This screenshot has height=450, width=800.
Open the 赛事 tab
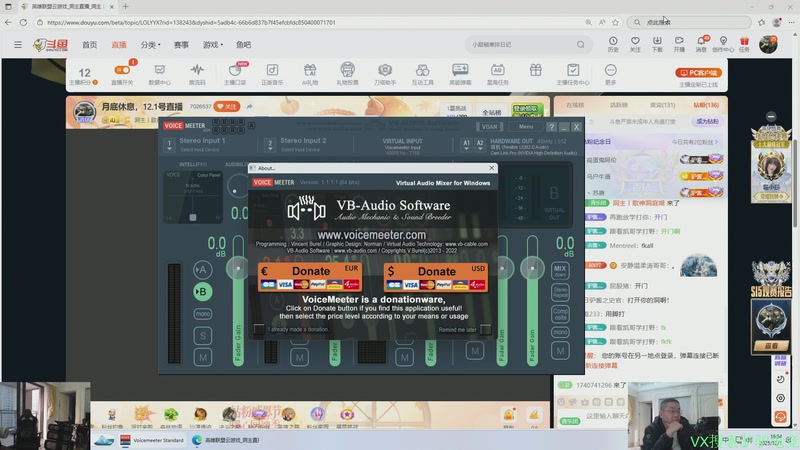tap(181, 45)
